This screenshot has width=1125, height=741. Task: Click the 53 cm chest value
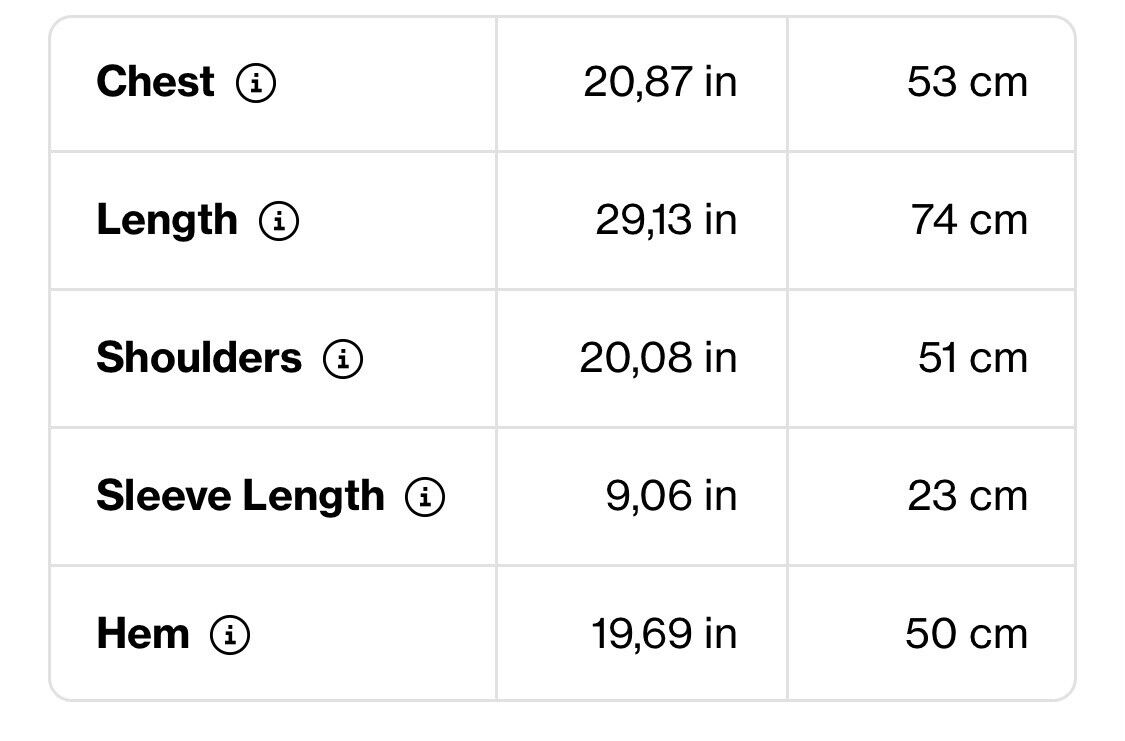point(967,82)
